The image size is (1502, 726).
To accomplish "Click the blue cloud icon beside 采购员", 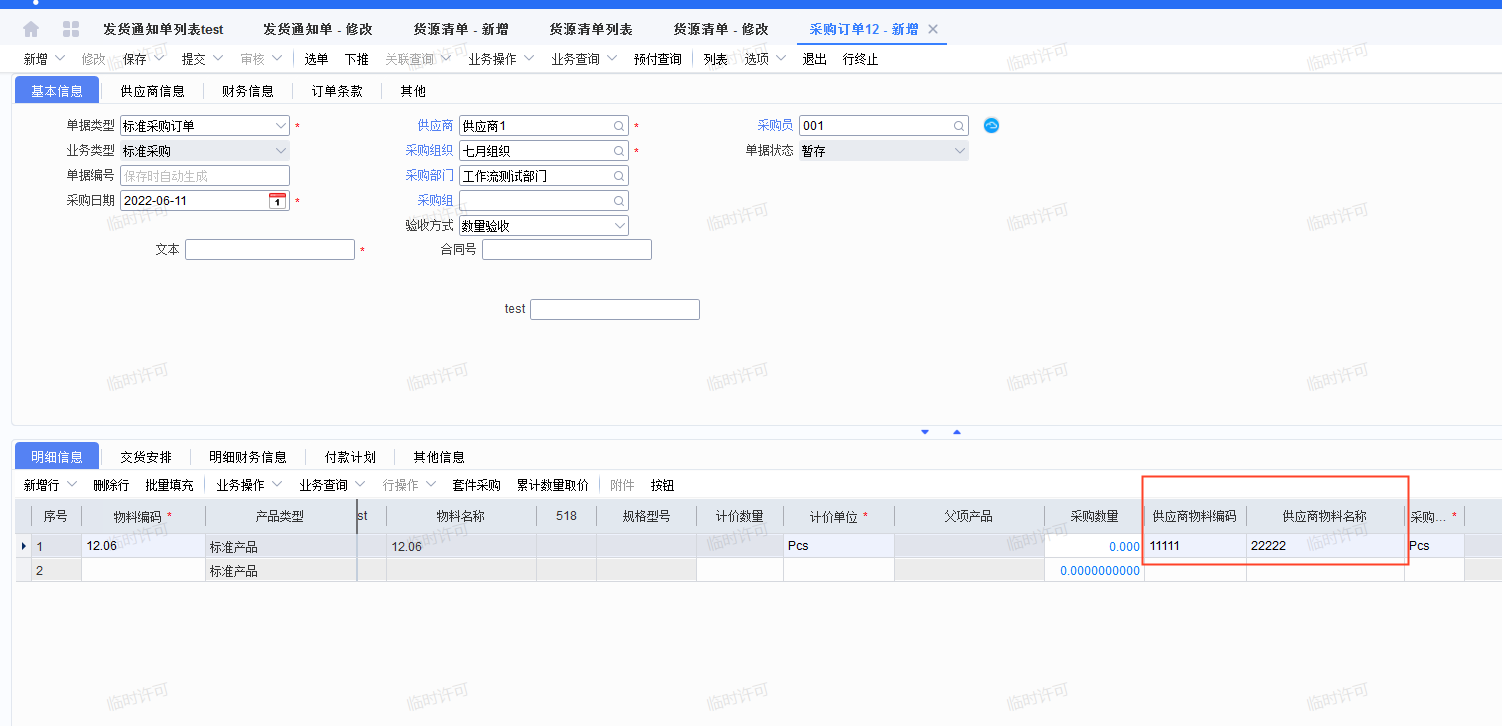I will [992, 126].
